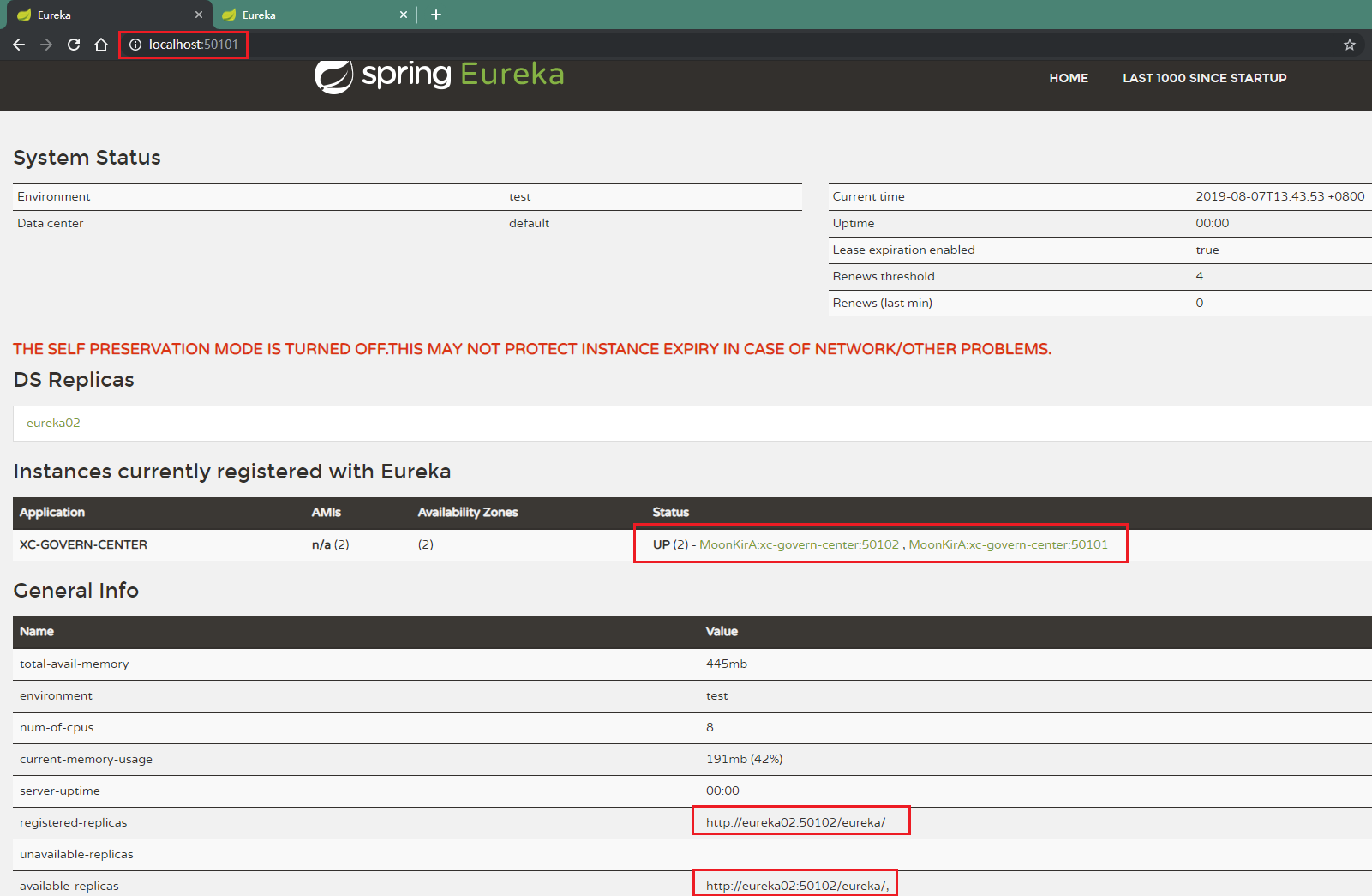
Task: Select the registered-replicas row name
Action: click(x=74, y=822)
